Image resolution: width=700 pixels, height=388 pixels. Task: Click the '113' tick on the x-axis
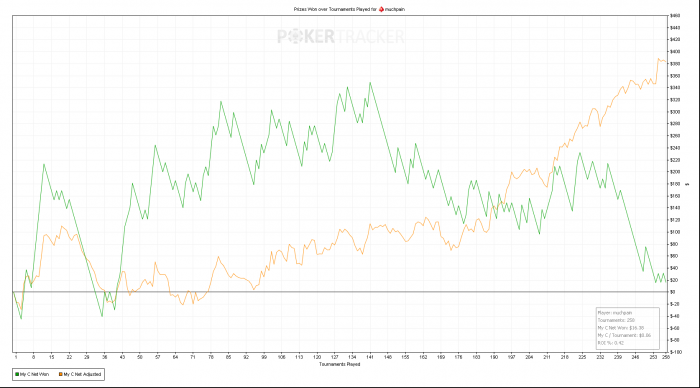pyautogui.click(x=299, y=357)
